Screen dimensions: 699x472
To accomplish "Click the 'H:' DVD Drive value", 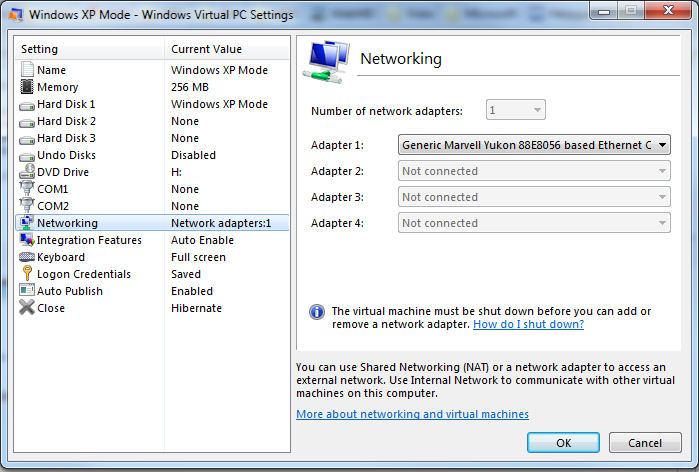I will (177, 172).
